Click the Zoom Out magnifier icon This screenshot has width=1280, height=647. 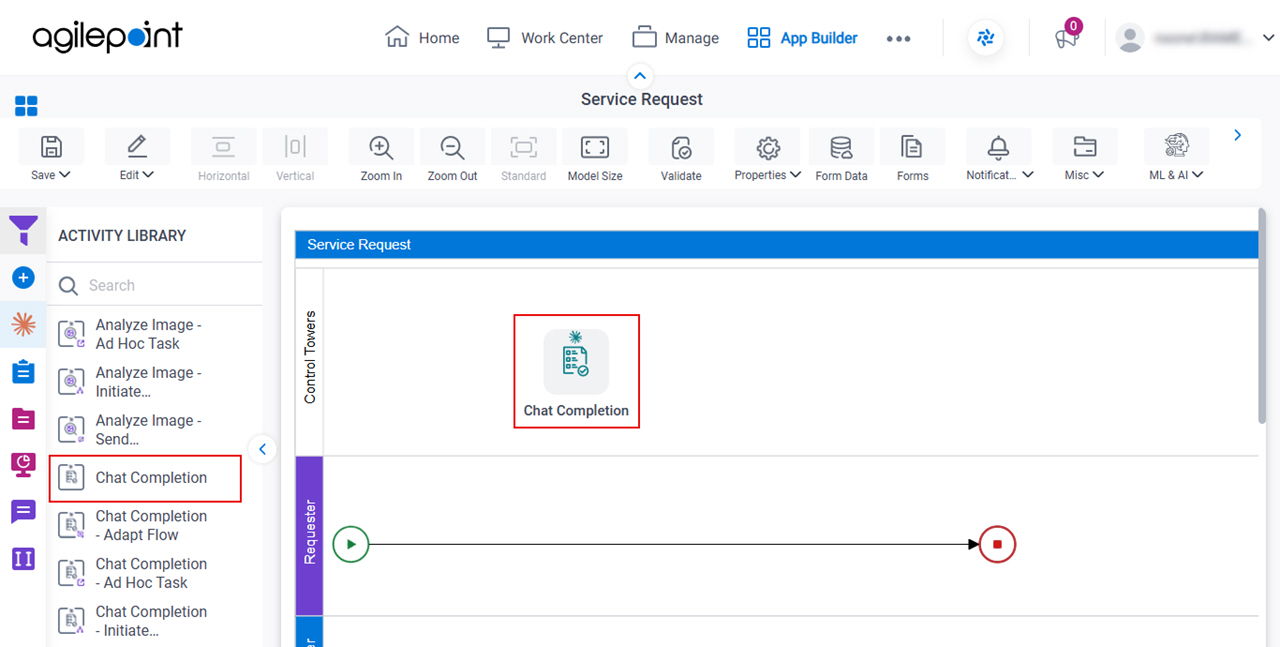(452, 148)
